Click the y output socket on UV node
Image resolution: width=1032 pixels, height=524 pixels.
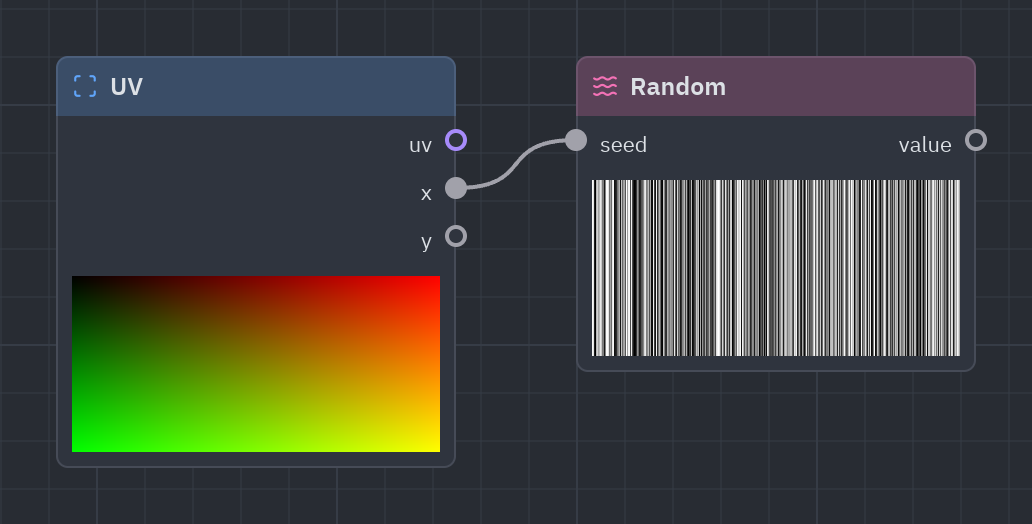(456, 236)
